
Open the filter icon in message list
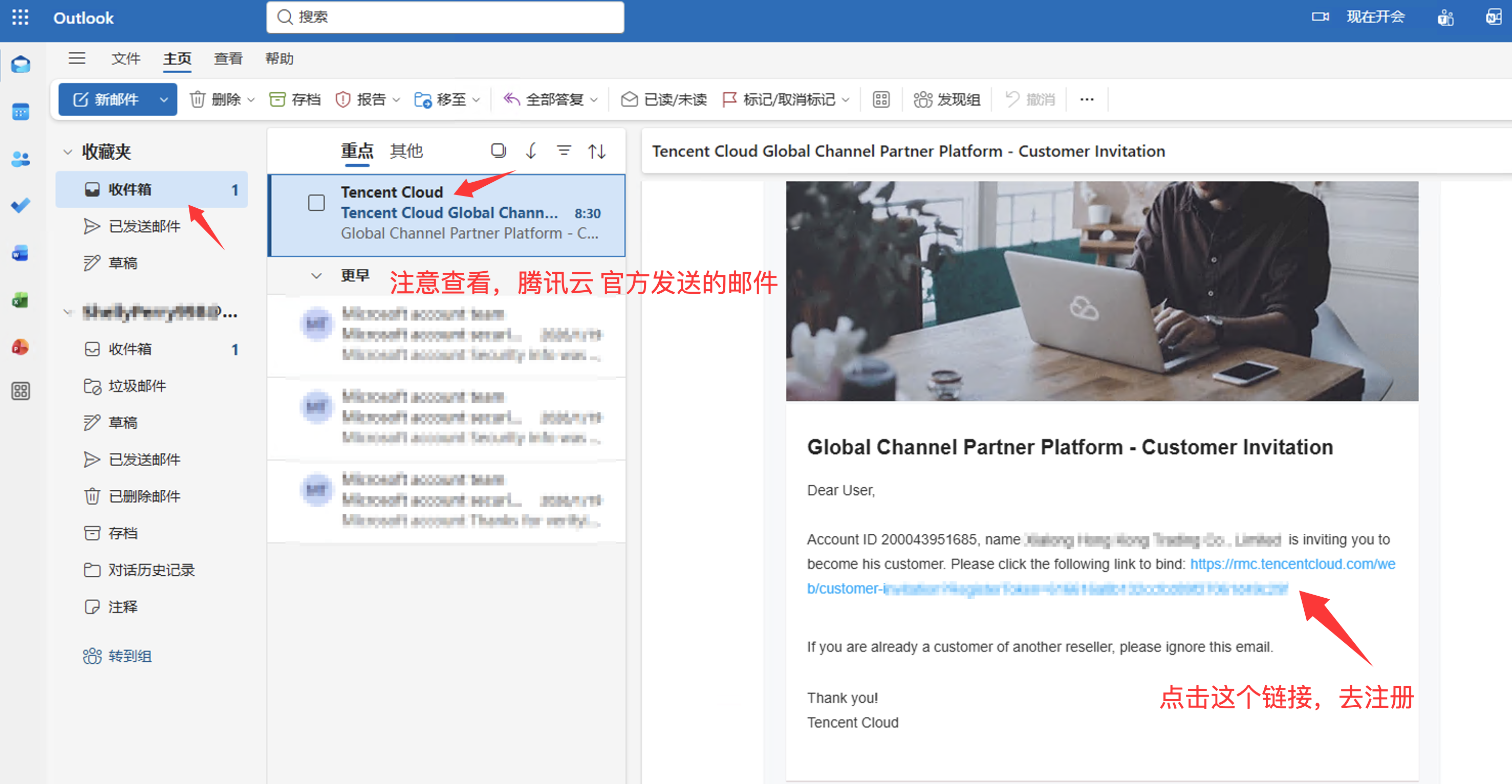click(x=564, y=151)
